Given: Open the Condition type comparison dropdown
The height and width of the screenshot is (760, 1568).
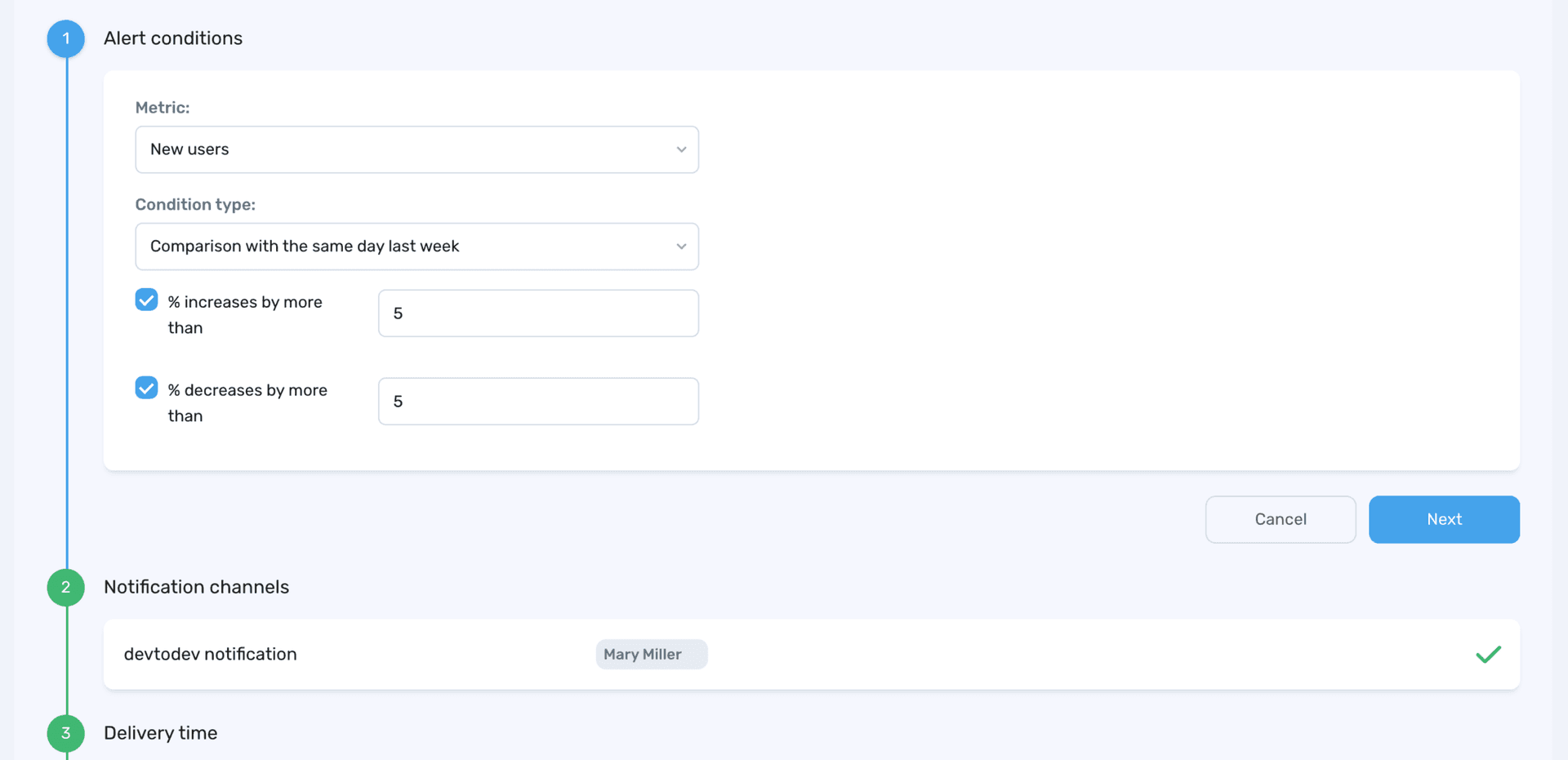Looking at the screenshot, I should tap(416, 246).
